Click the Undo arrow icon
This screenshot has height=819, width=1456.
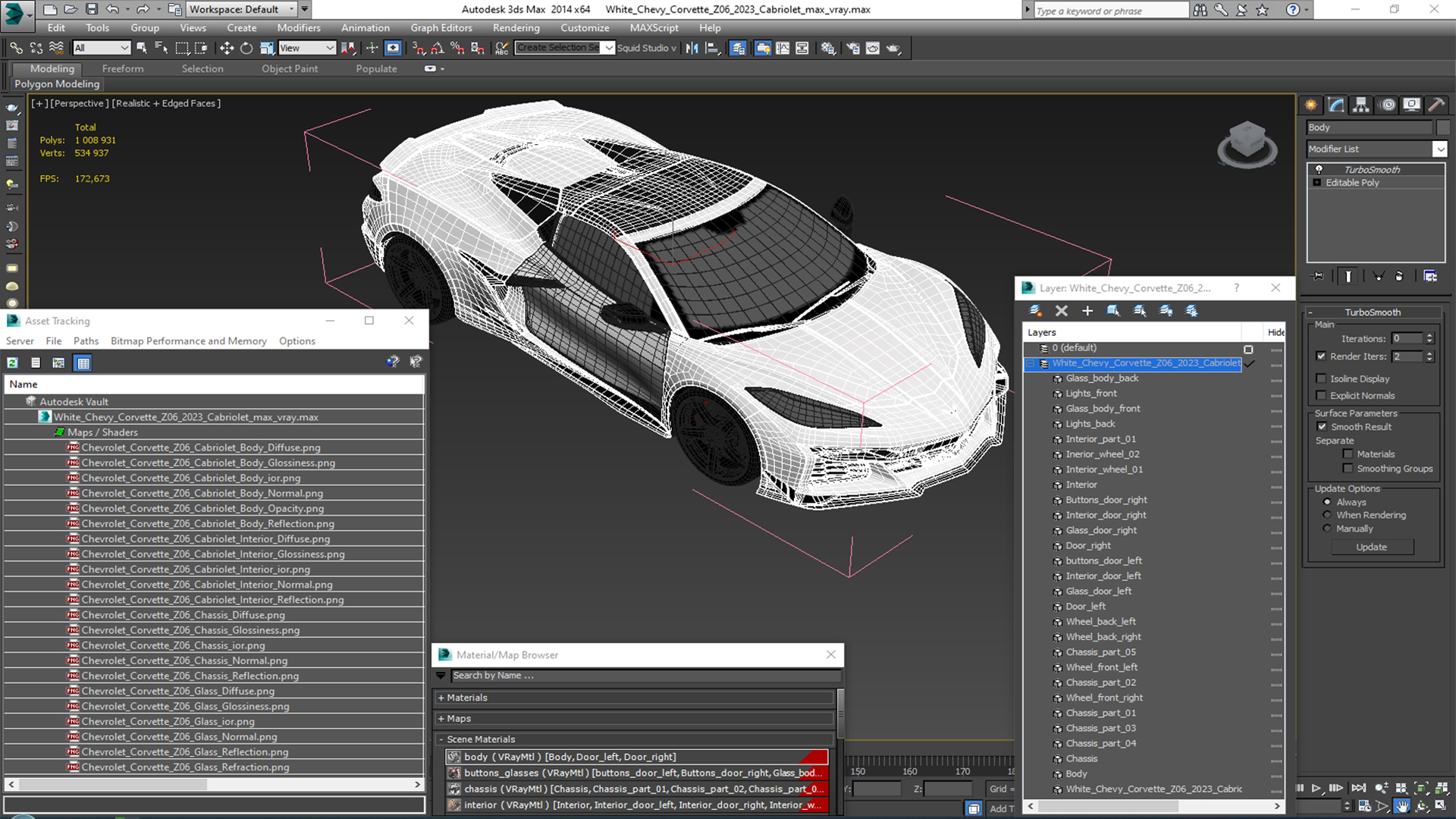coord(112,9)
